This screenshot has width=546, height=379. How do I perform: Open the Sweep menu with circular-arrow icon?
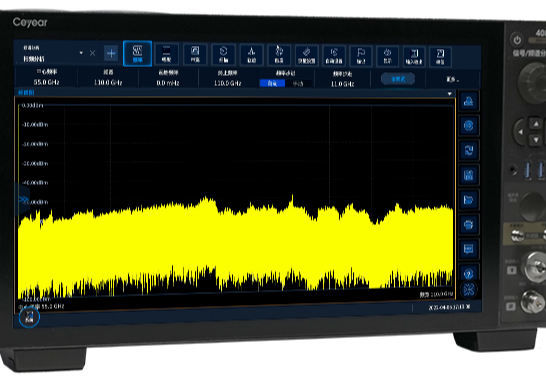223,55
